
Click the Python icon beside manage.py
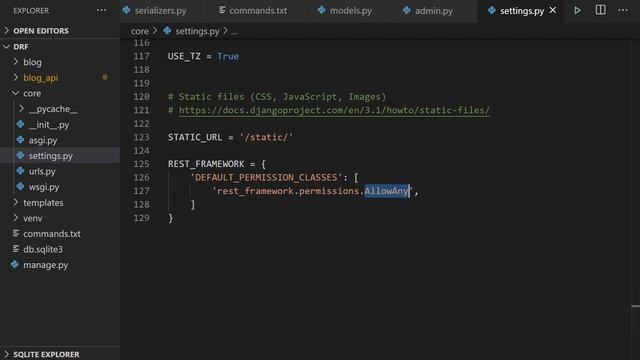pos(15,264)
